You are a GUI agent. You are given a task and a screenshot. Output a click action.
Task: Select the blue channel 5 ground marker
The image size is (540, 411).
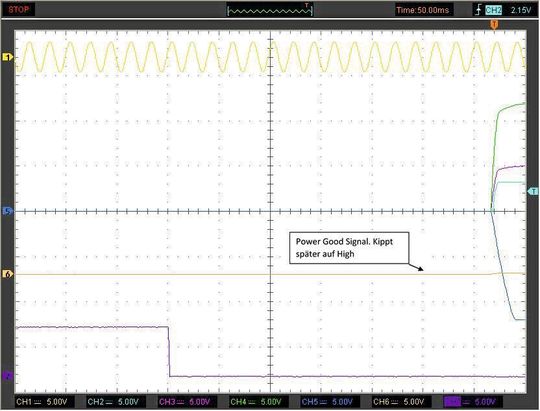pos(7,211)
